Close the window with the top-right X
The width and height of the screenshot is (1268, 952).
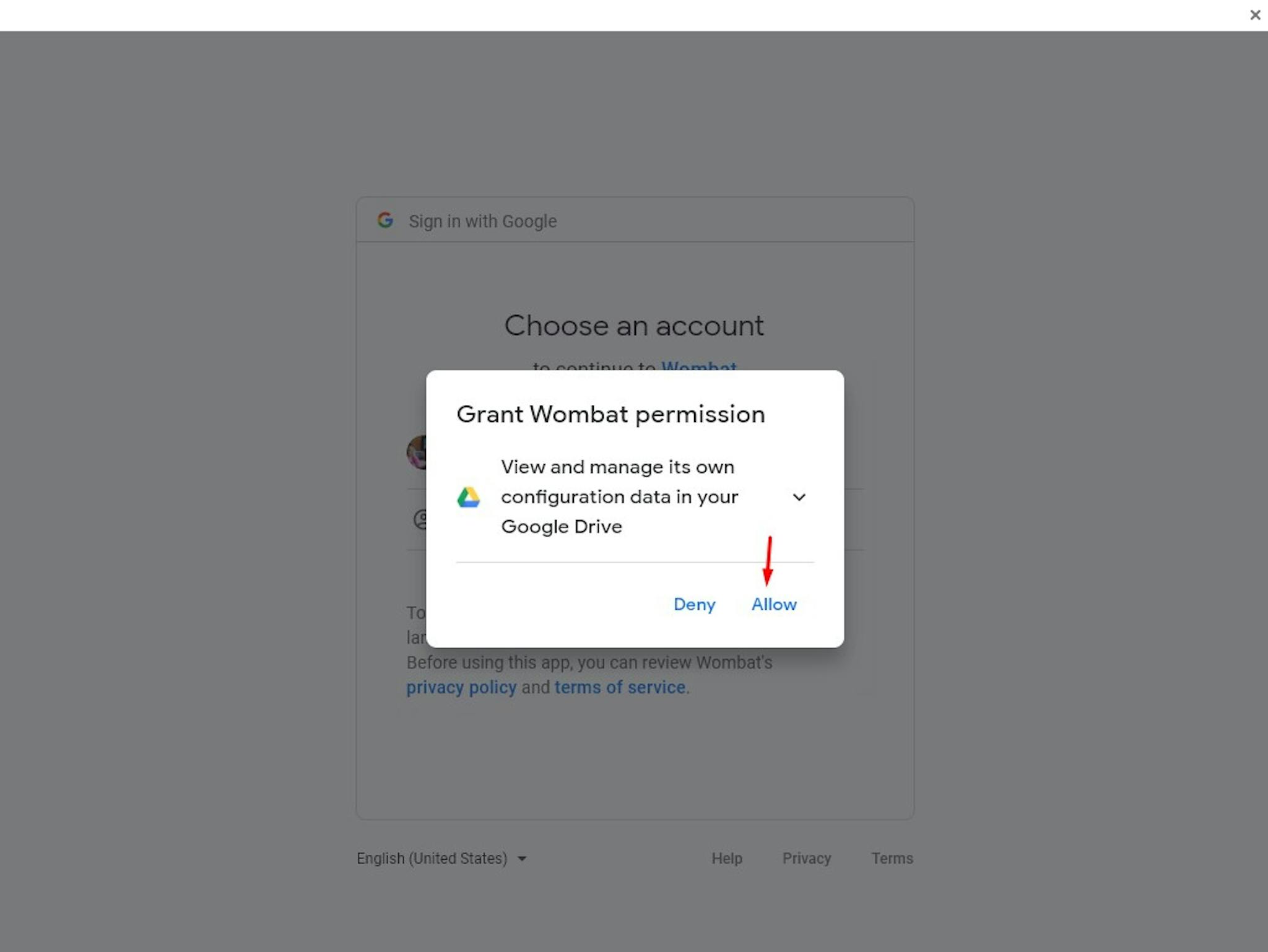click(1255, 15)
